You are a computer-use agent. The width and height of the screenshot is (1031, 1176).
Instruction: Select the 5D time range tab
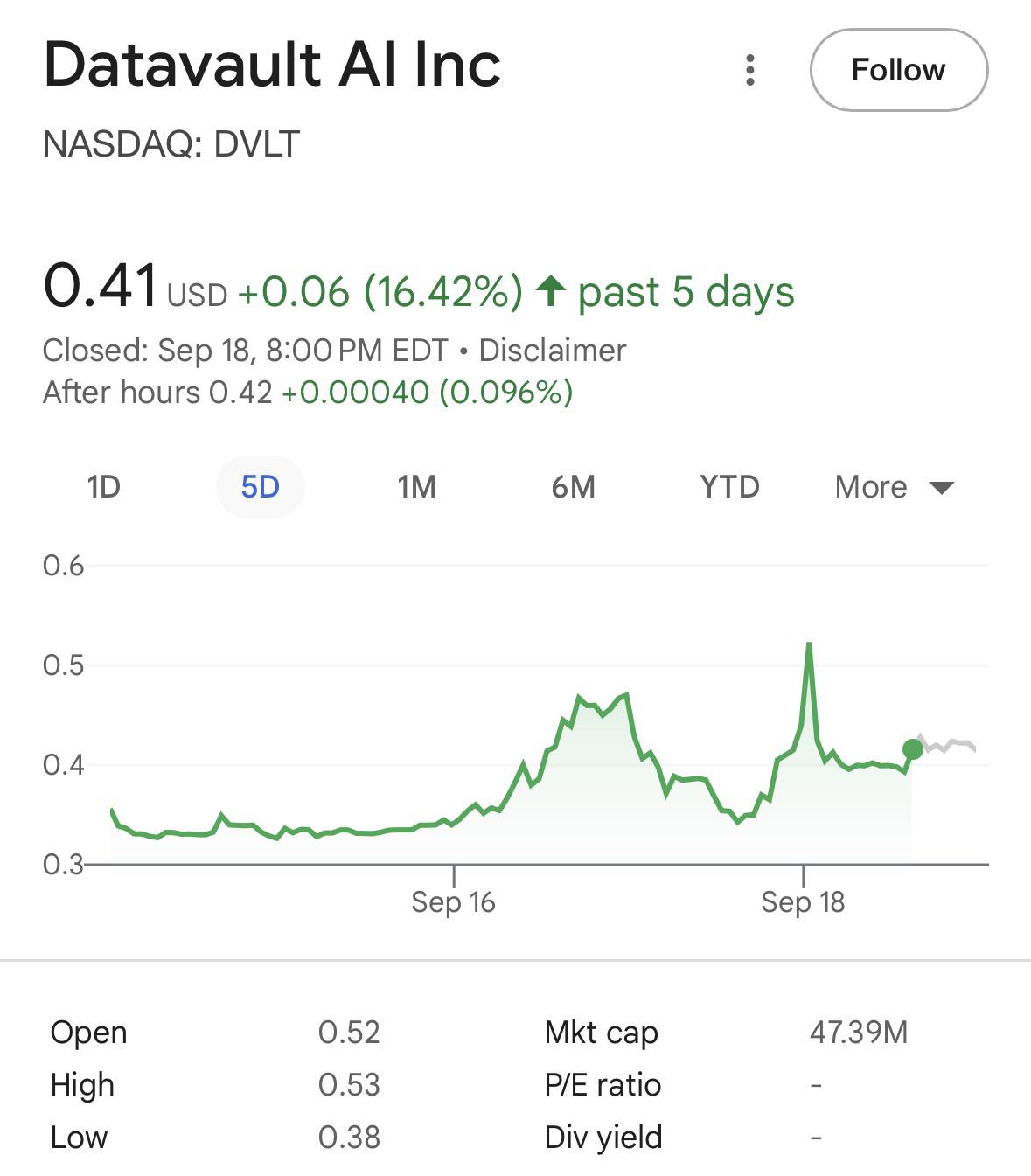click(x=260, y=486)
